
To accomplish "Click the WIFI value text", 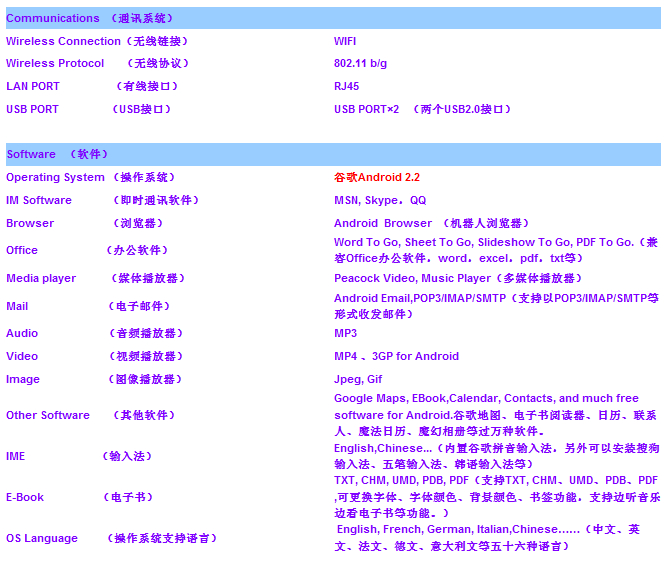I will coord(345,41).
